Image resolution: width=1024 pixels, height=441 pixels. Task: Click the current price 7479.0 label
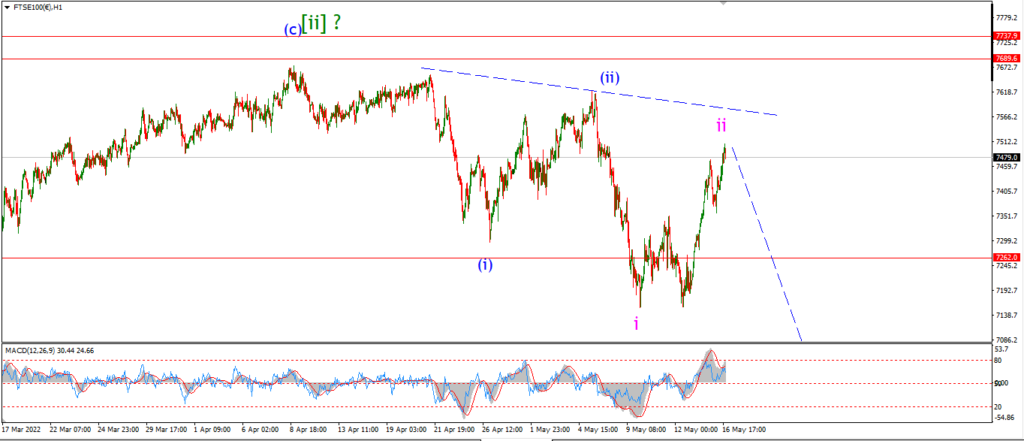[1006, 157]
